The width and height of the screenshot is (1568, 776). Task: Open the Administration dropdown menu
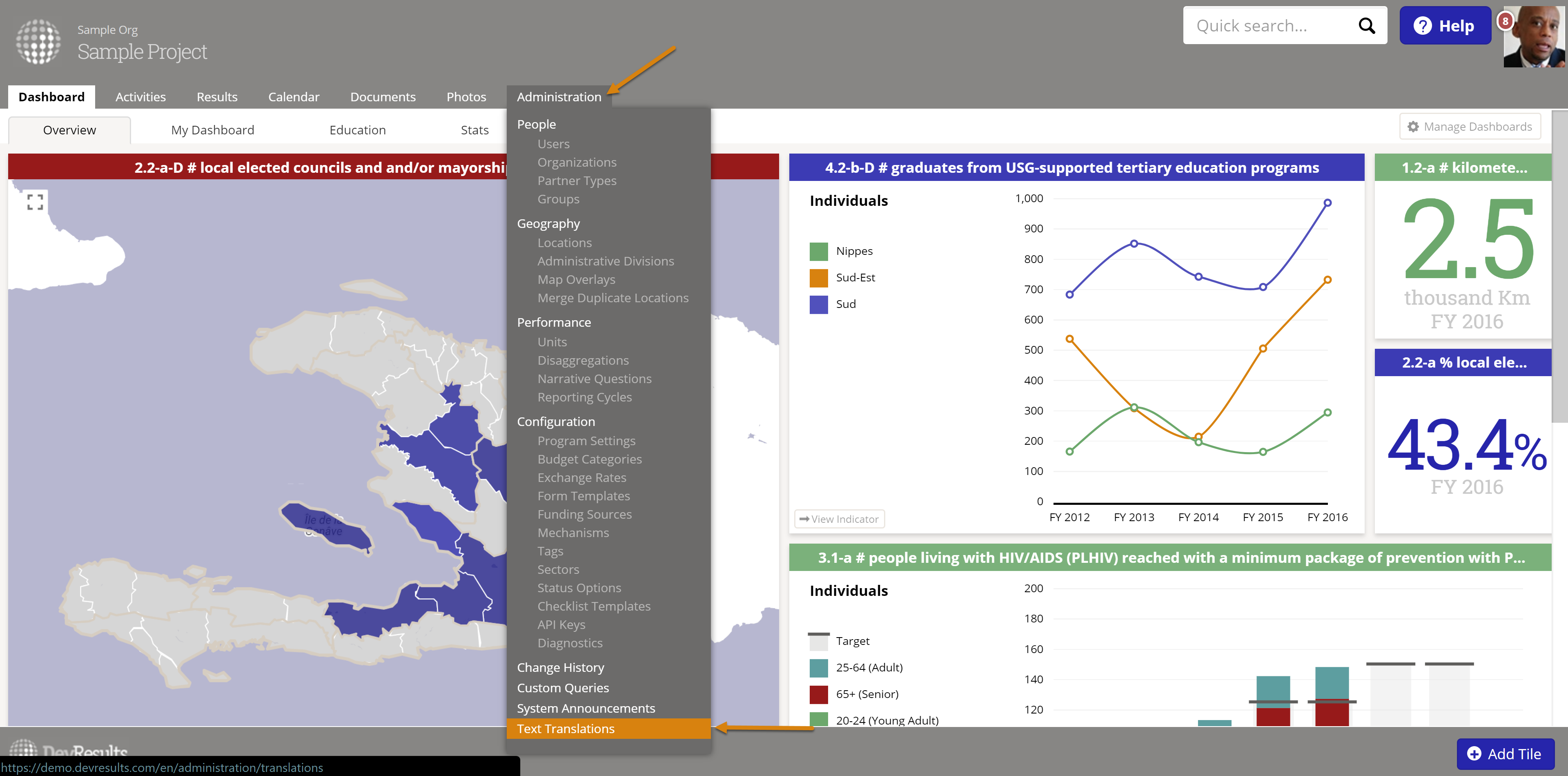pyautogui.click(x=558, y=97)
